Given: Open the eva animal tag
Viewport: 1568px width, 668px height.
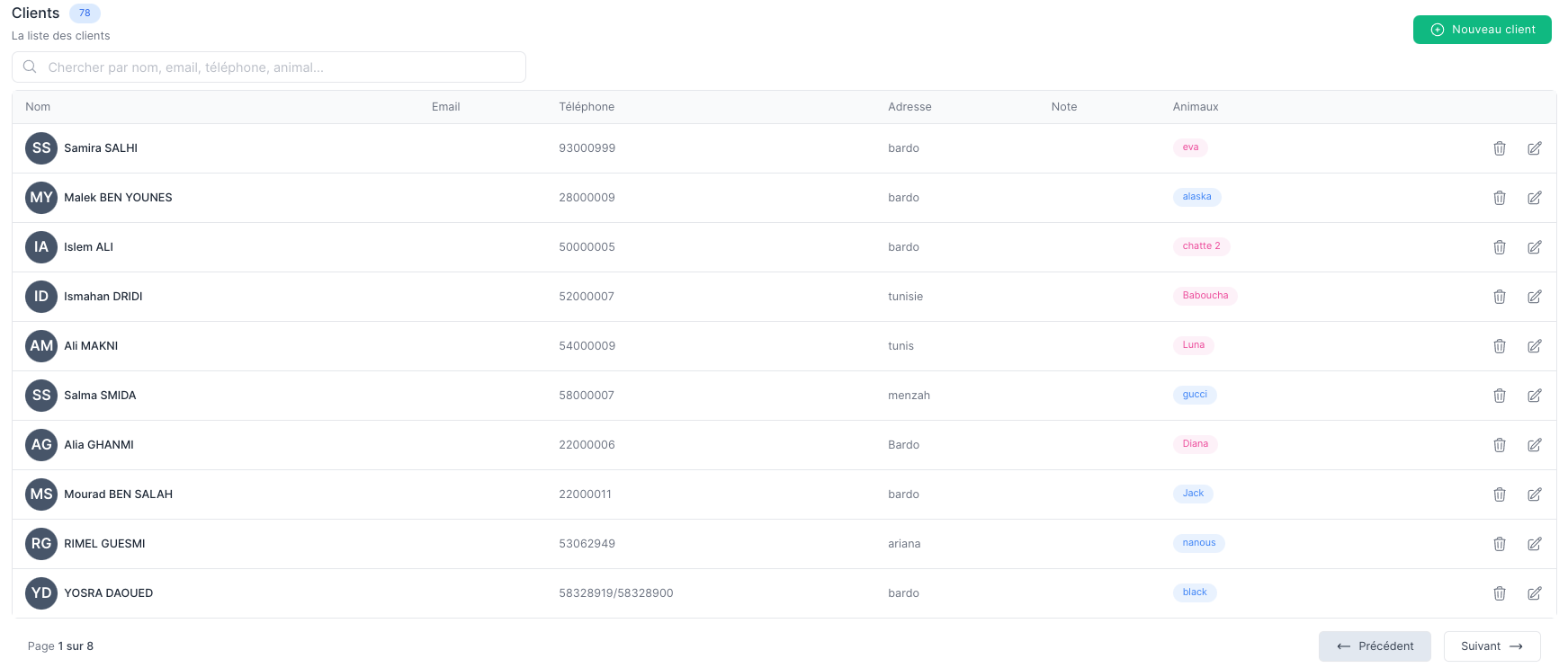Looking at the screenshot, I should (1190, 147).
